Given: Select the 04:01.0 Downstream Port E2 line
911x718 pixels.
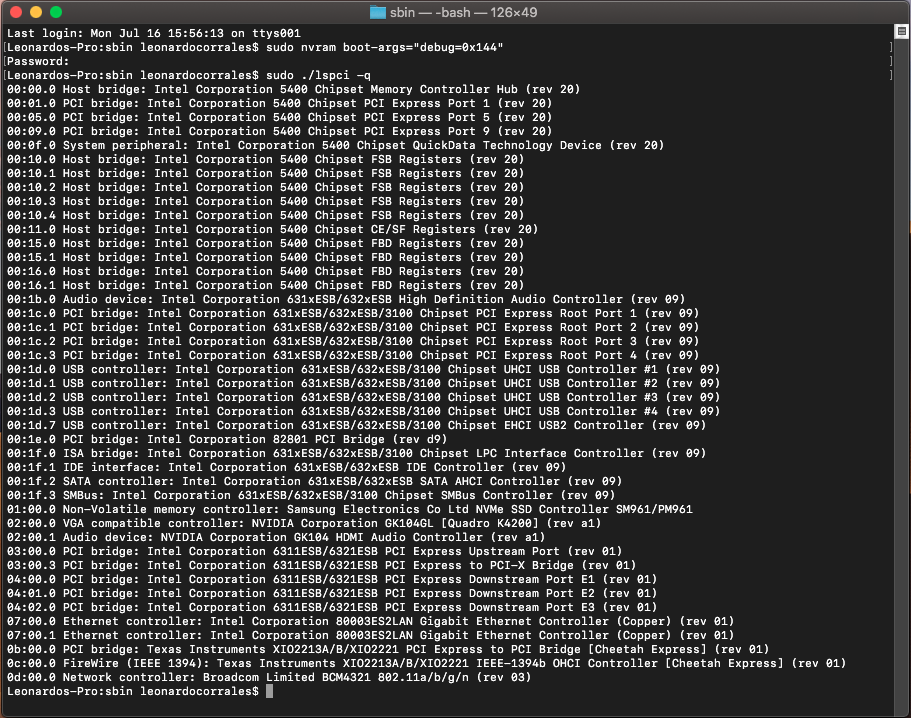Looking at the screenshot, I should tap(332, 593).
